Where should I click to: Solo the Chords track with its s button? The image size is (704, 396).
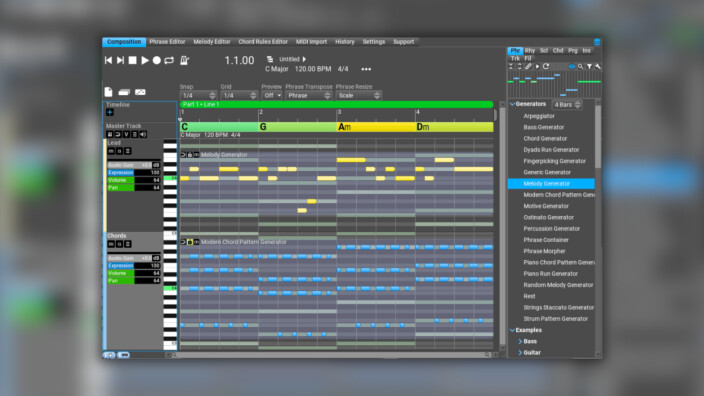pyautogui.click(x=119, y=244)
